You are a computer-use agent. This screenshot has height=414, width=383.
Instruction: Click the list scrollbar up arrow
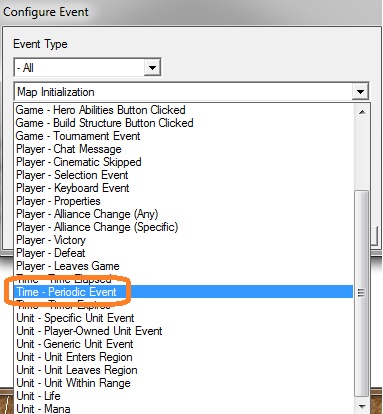click(362, 112)
